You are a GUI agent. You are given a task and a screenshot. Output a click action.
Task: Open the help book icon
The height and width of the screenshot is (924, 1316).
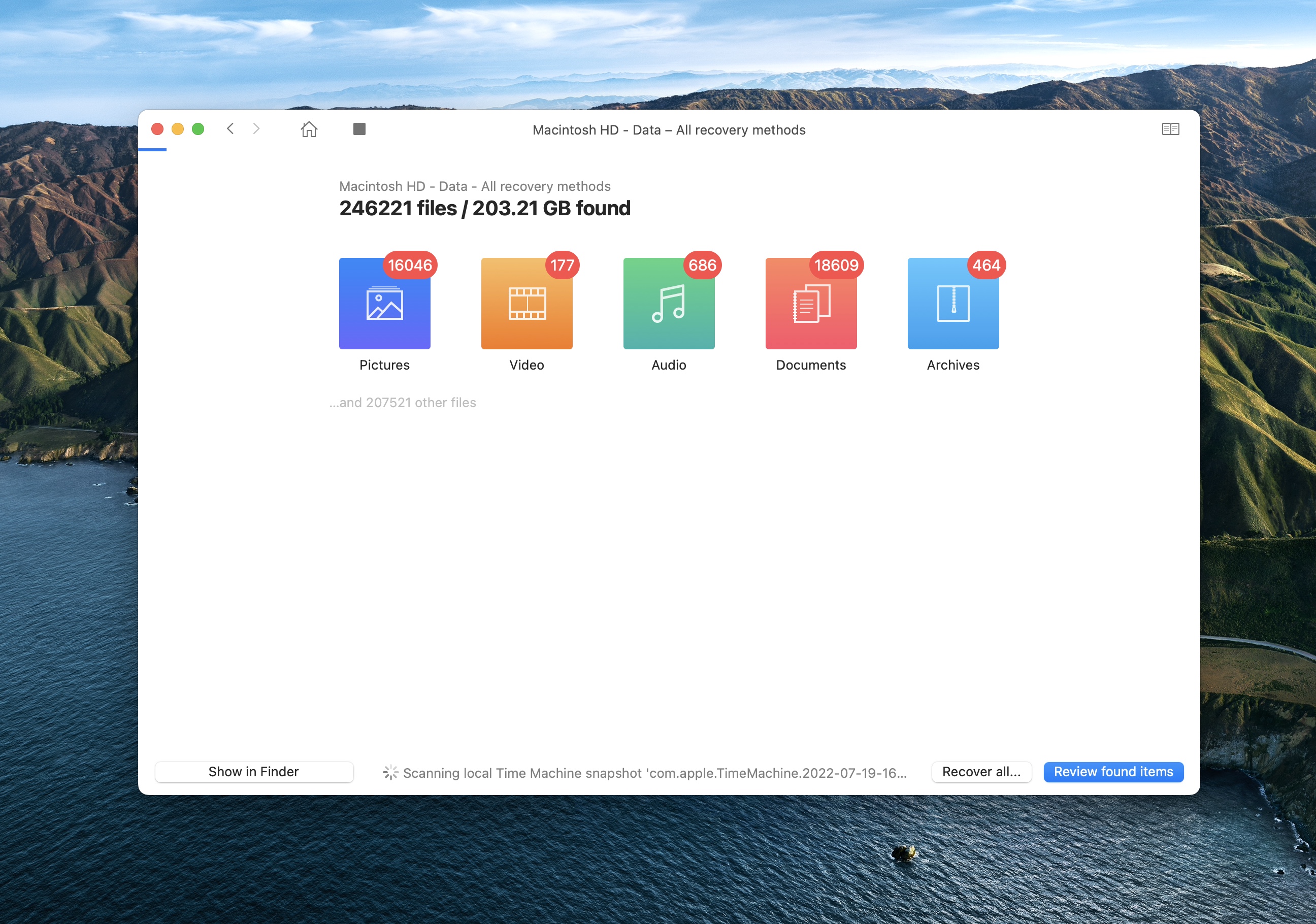coord(1170,129)
